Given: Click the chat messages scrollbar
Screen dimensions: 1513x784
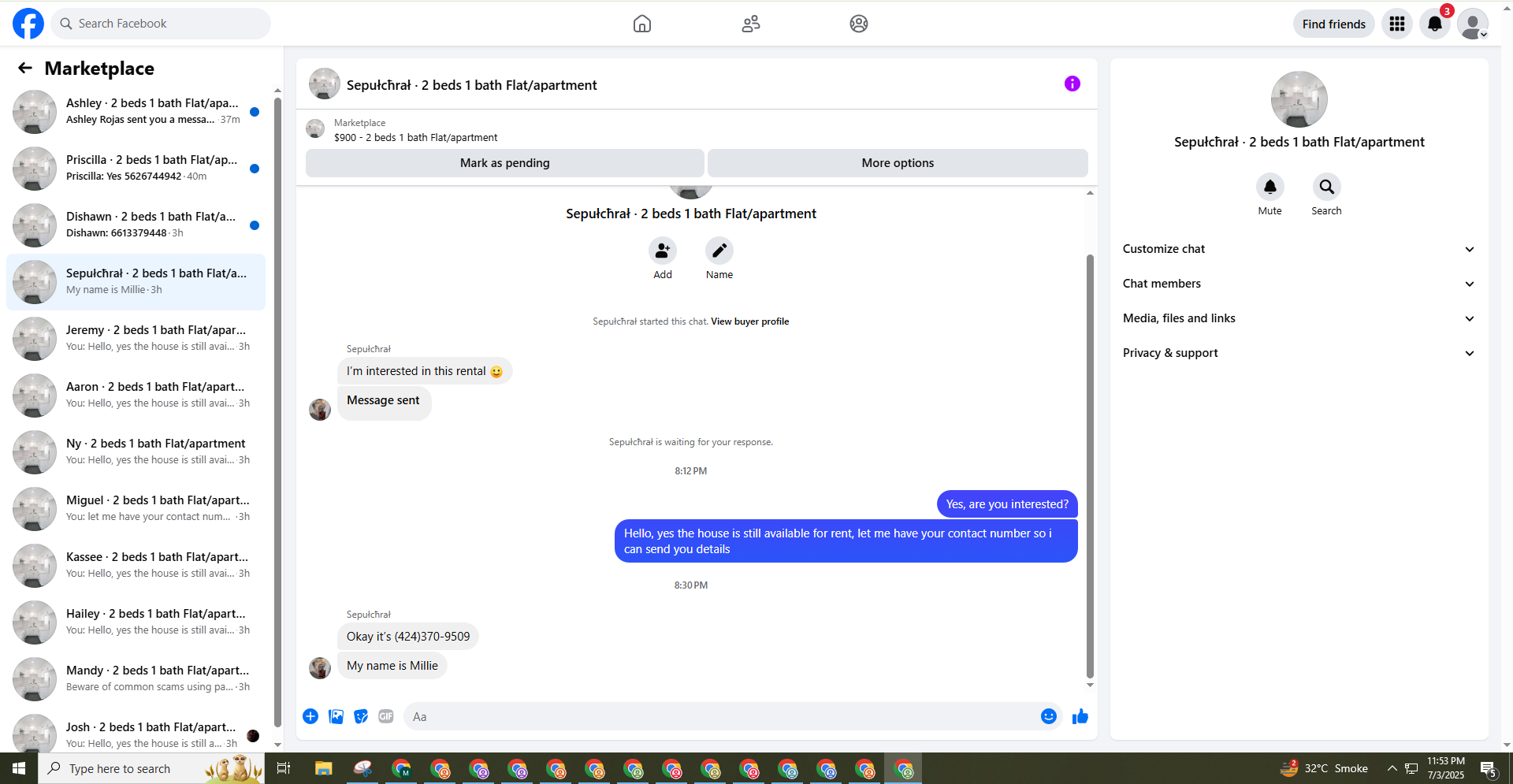Looking at the screenshot, I should click(x=1090, y=466).
